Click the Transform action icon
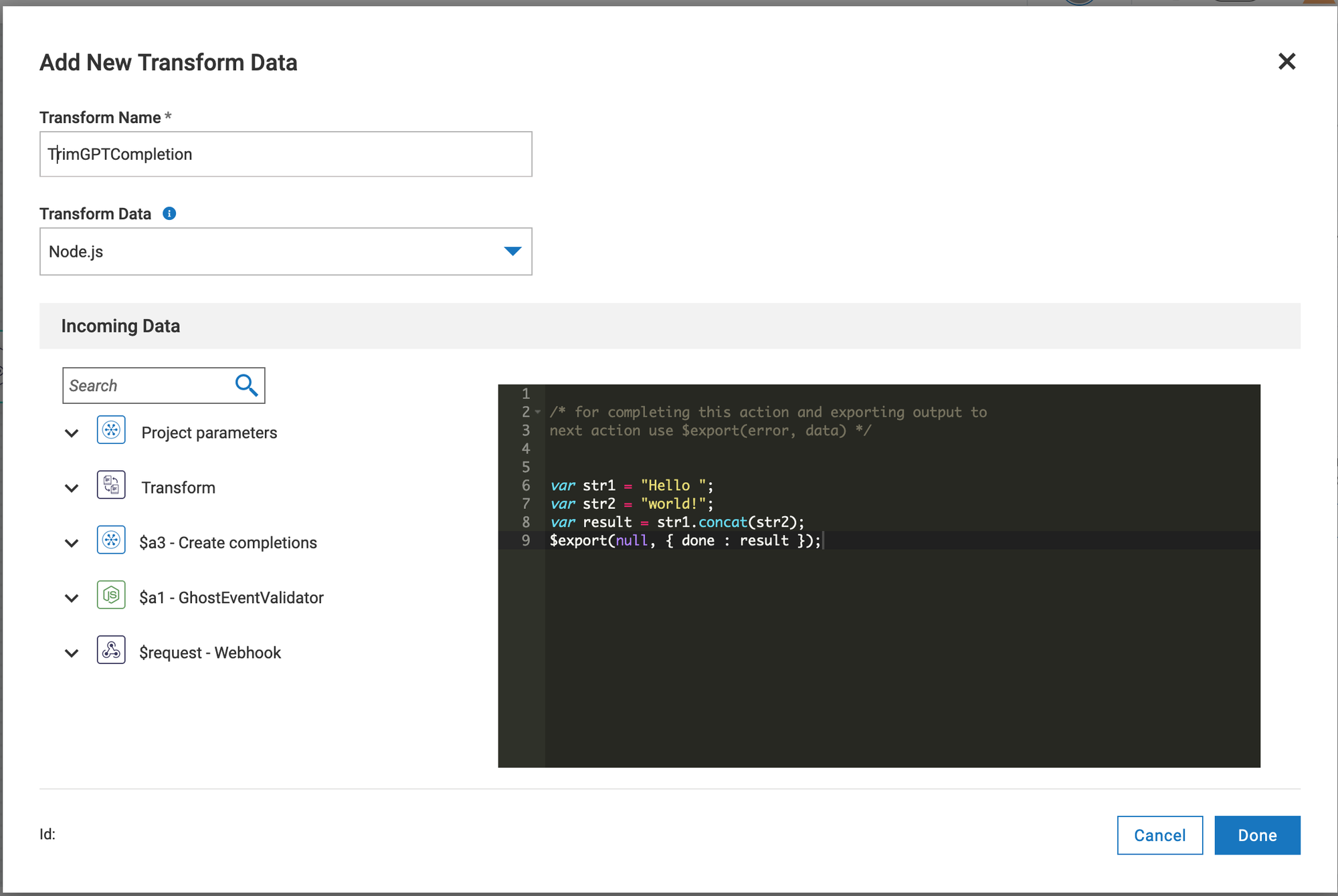The height and width of the screenshot is (896, 1338). click(111, 485)
